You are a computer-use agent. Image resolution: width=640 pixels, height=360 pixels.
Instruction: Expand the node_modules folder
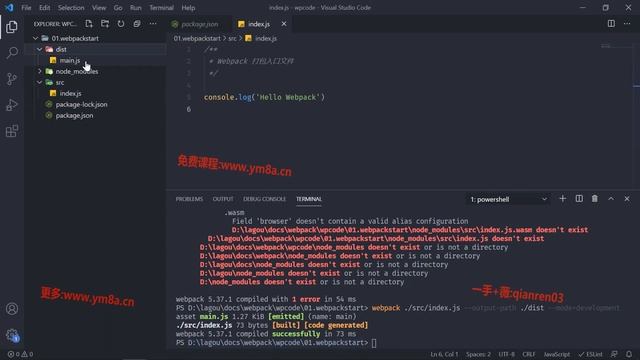point(40,71)
